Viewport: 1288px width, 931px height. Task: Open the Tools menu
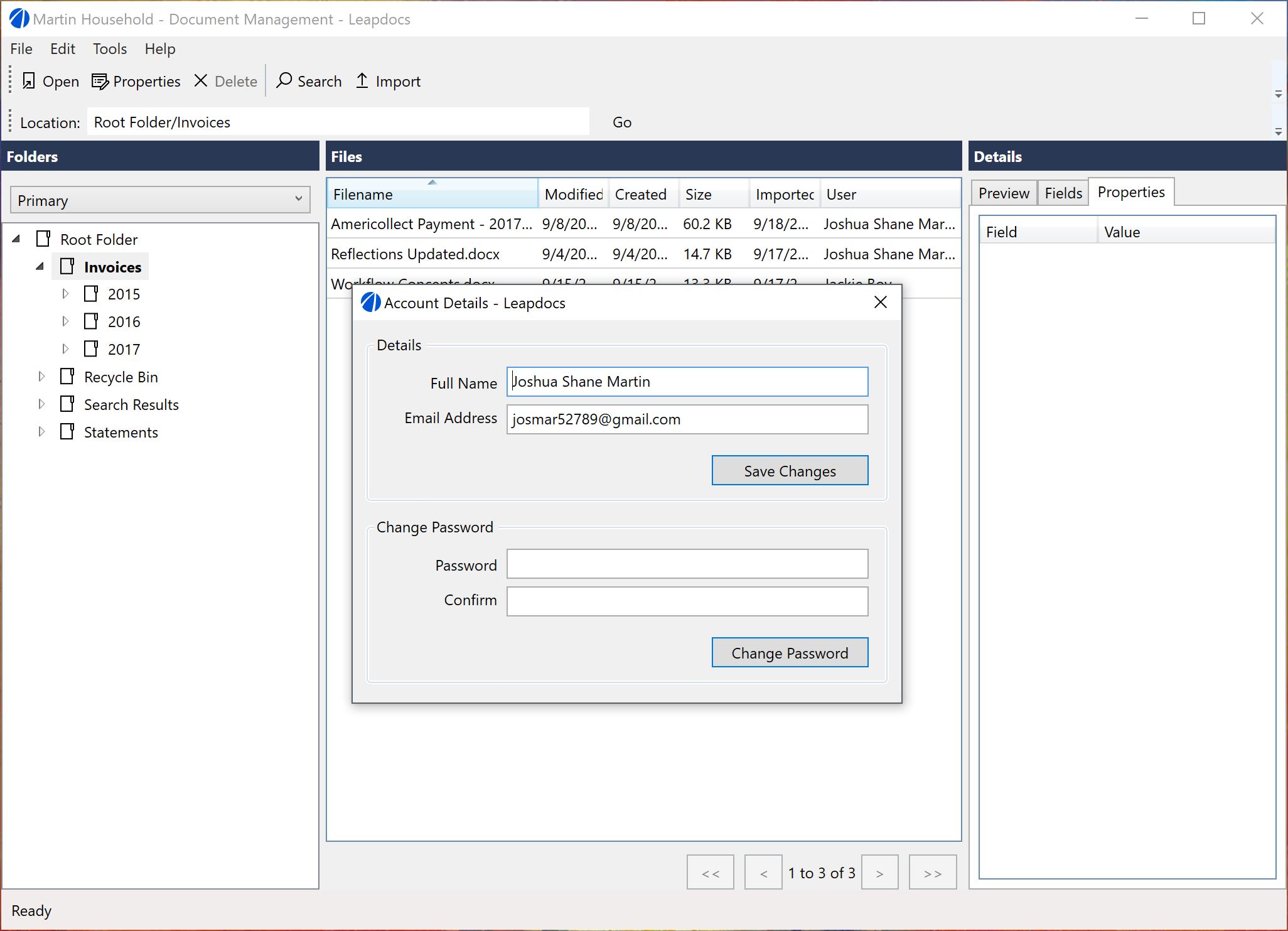110,49
